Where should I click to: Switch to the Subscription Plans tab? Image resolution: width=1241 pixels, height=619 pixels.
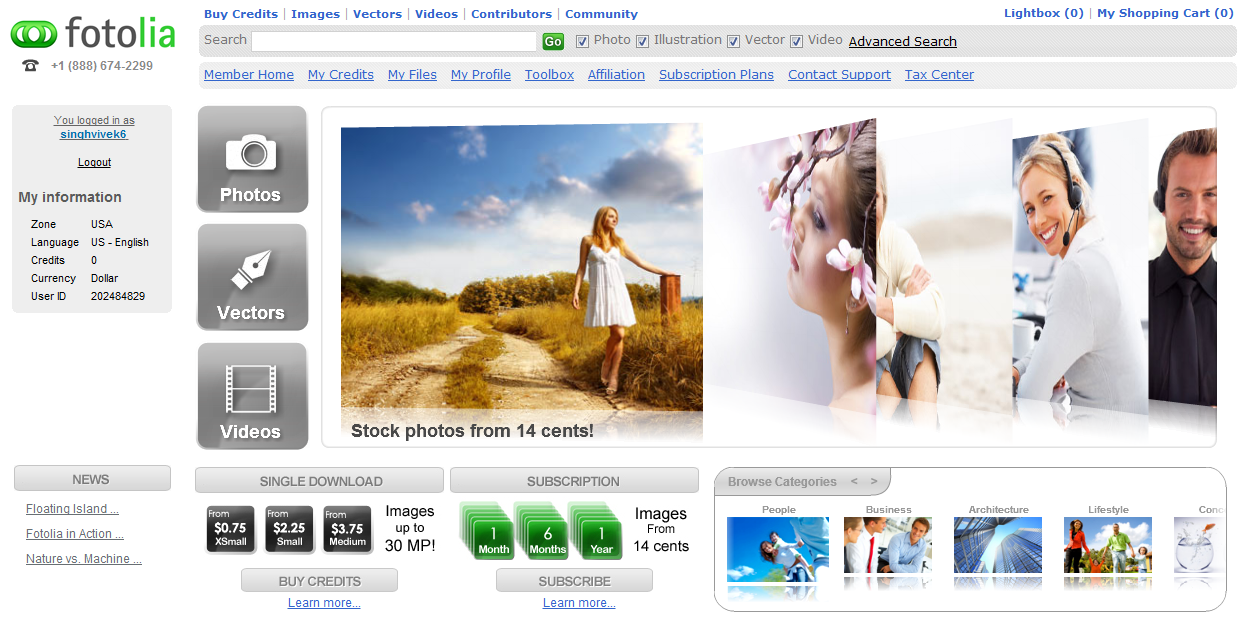click(716, 74)
